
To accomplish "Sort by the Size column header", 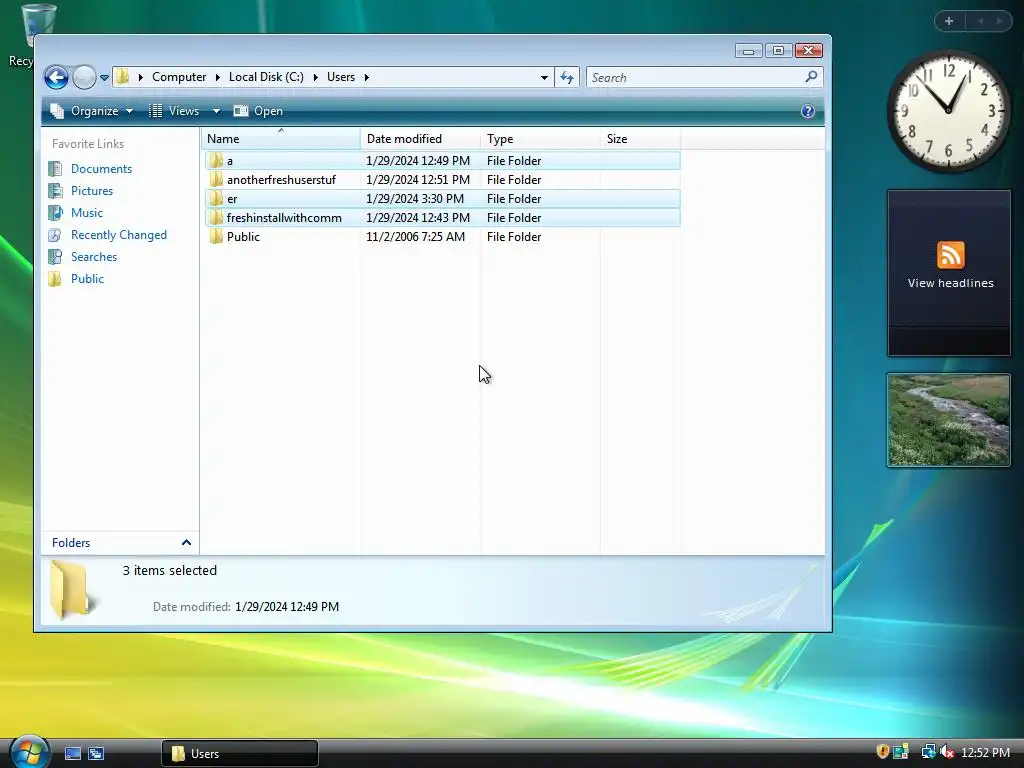I will (640, 138).
